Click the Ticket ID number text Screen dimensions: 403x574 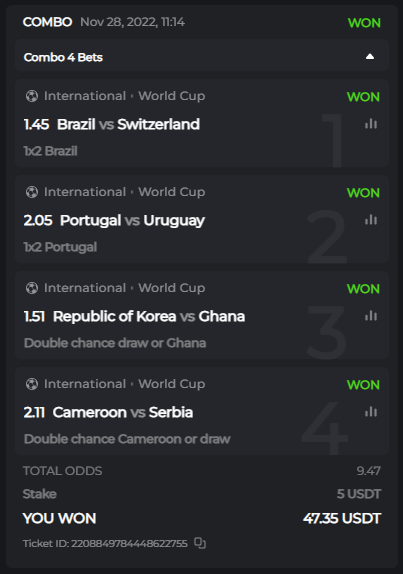[x=129, y=543]
